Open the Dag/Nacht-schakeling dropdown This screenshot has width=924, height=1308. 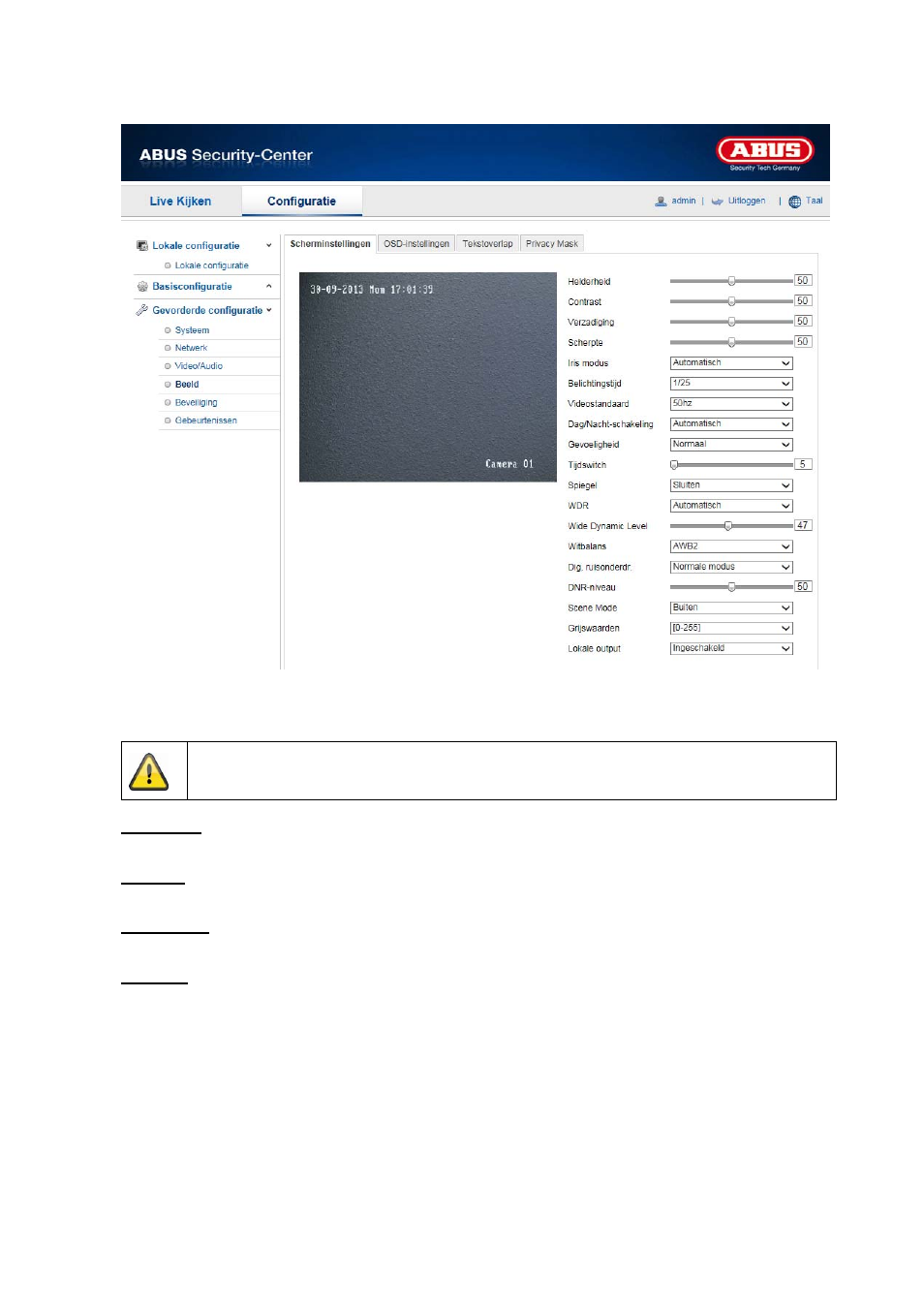(731, 424)
